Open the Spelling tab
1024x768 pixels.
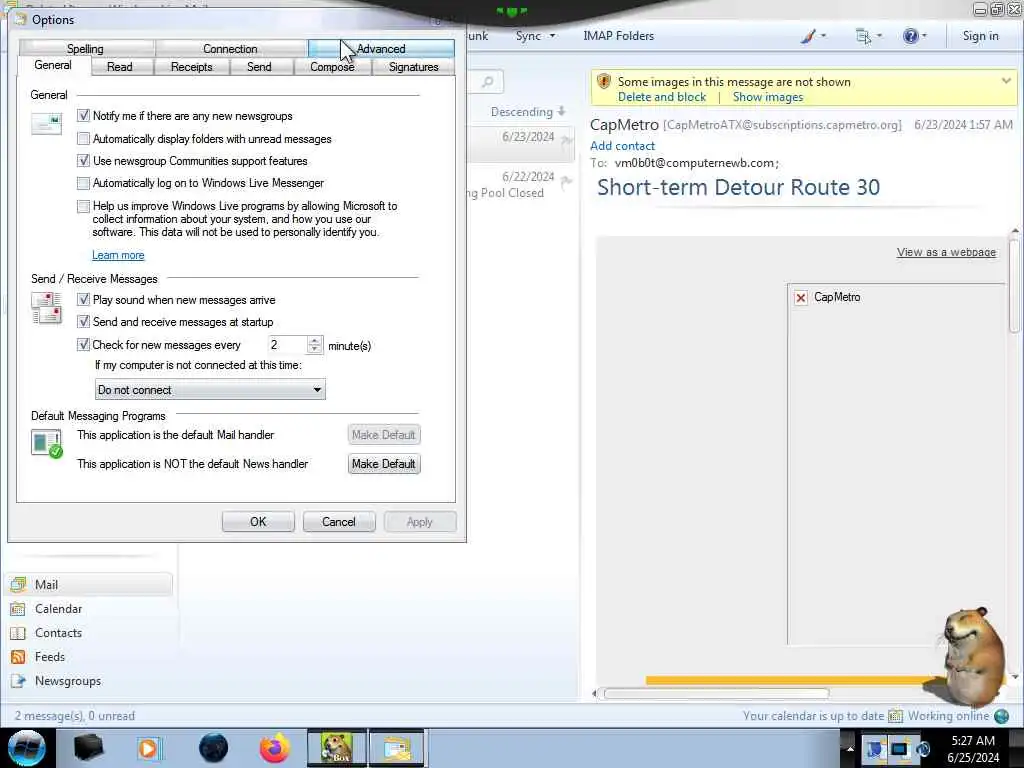pos(86,48)
